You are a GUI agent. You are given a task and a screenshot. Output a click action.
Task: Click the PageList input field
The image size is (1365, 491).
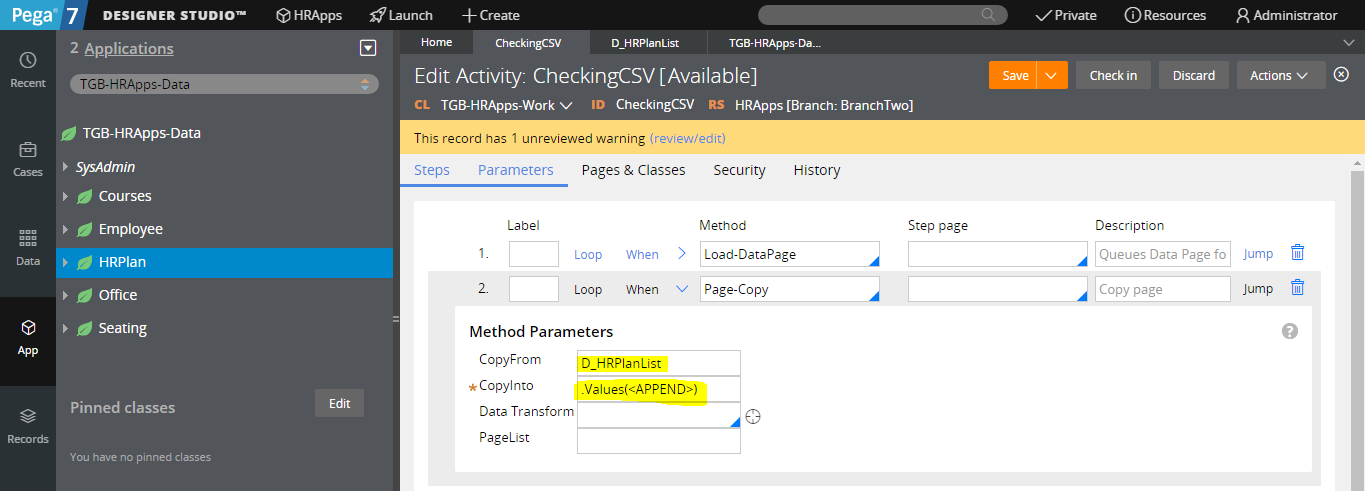tap(659, 441)
